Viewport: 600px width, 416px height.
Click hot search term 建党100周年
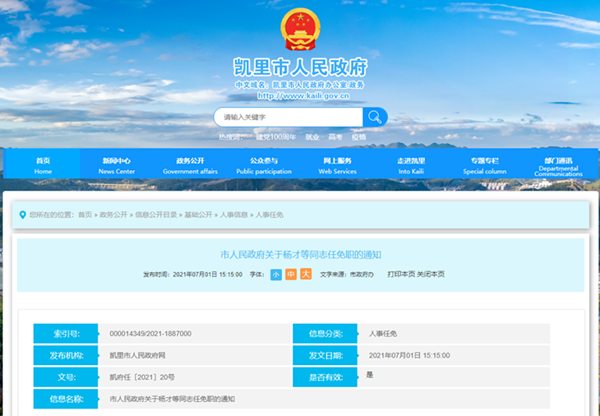[x=275, y=136]
